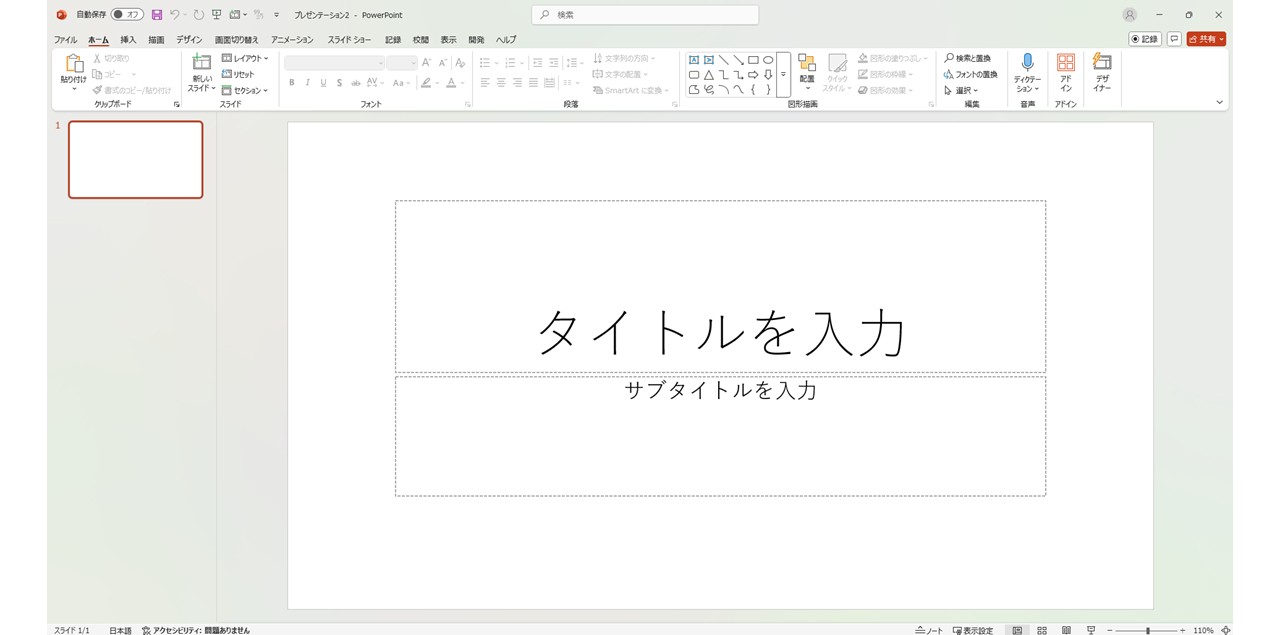Image resolution: width=1280 pixels, height=635 pixels.
Task: Click Replace Fonts (フォントの置換)
Action: coord(971,74)
